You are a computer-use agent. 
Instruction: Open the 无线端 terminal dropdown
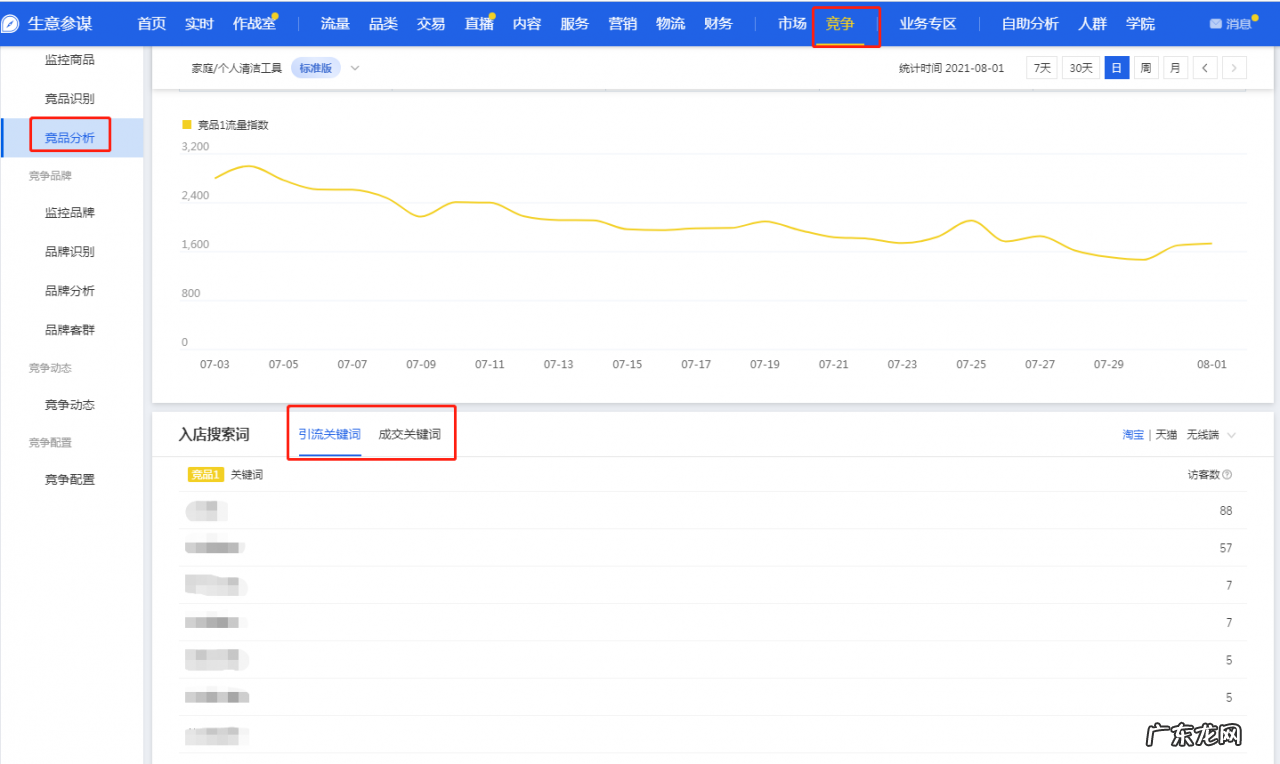tap(1211, 435)
